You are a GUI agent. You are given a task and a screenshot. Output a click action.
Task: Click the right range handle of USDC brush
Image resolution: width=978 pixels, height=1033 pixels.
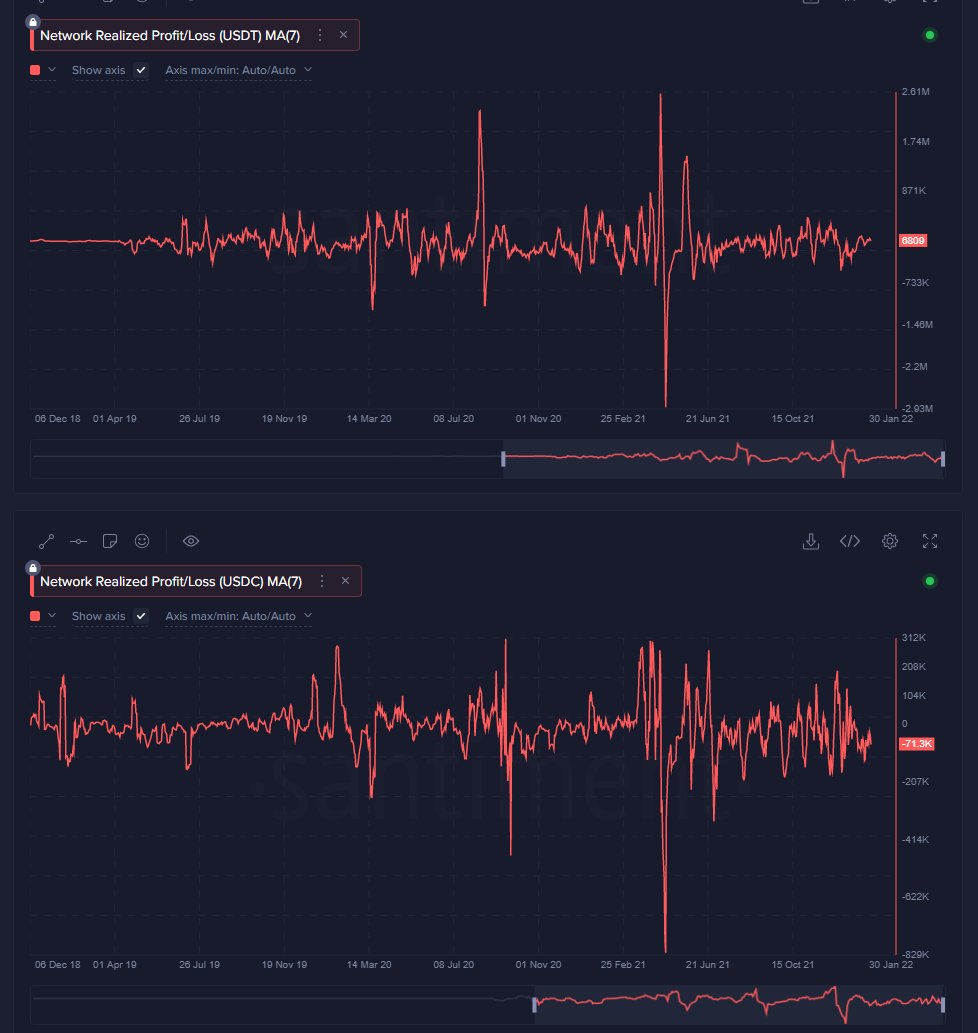pos(943,1005)
